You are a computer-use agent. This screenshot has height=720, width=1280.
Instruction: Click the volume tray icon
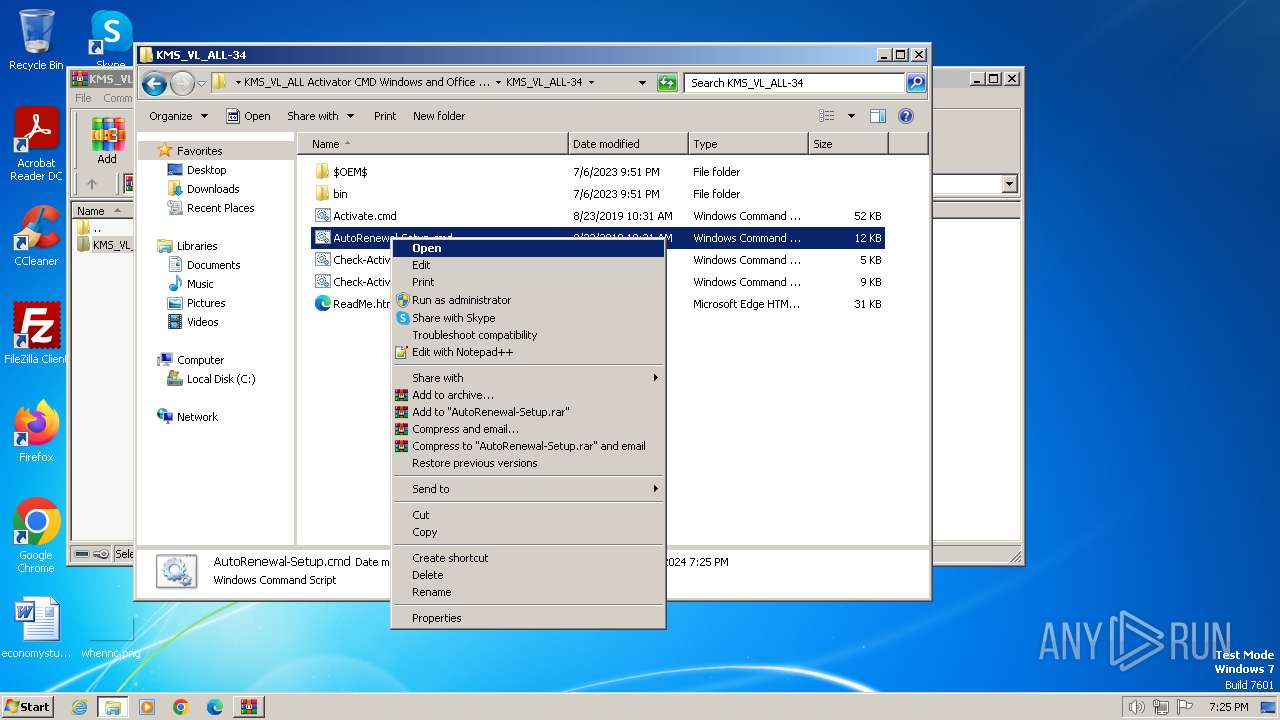tap(1136, 707)
